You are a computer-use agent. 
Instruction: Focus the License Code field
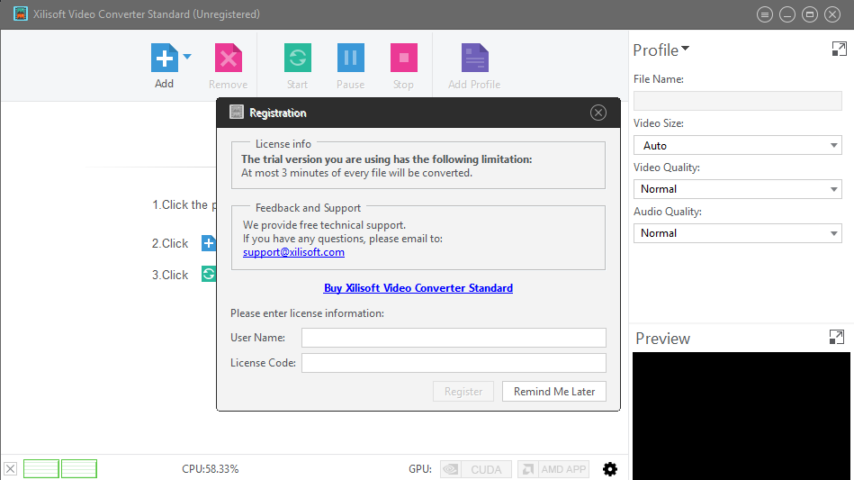pos(454,363)
